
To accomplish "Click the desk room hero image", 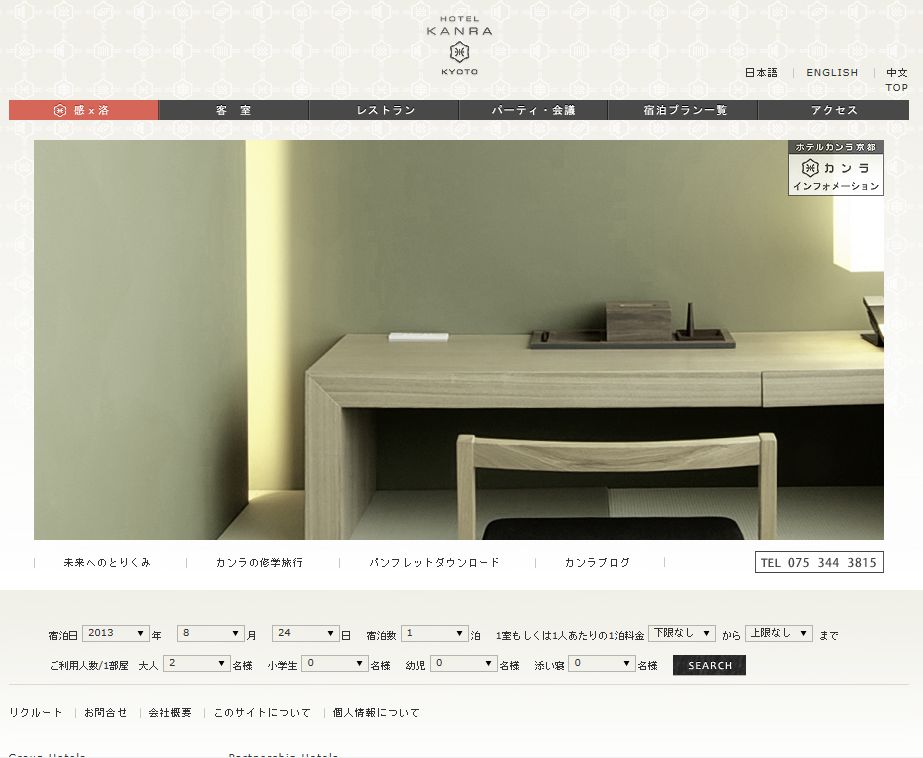I will 459,340.
